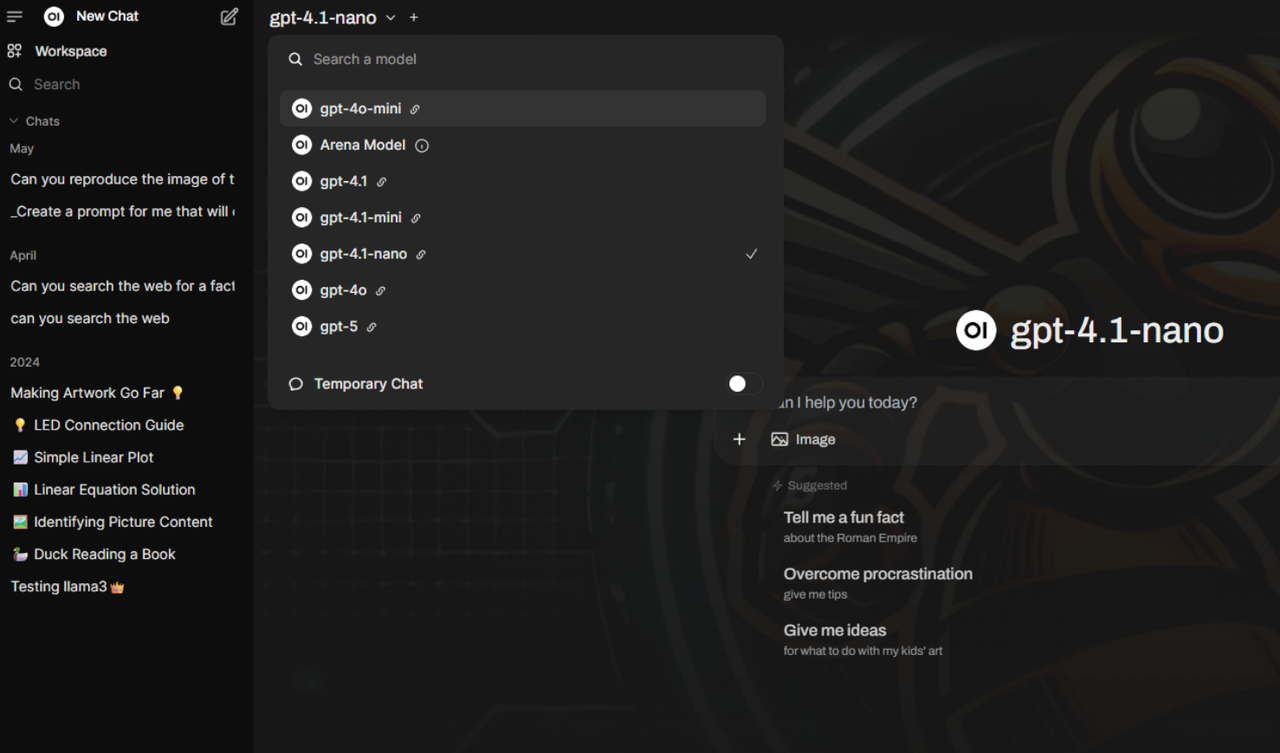
Task: Click the link icon beside gpt-5
Action: click(371, 327)
